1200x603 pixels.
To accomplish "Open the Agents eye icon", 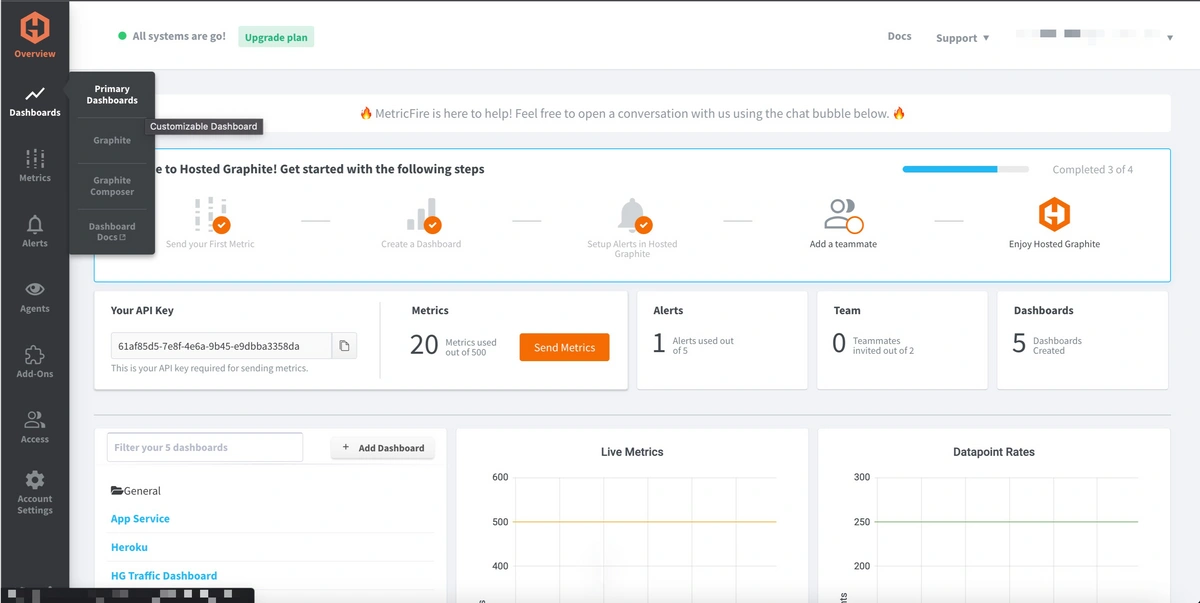I will [35, 289].
